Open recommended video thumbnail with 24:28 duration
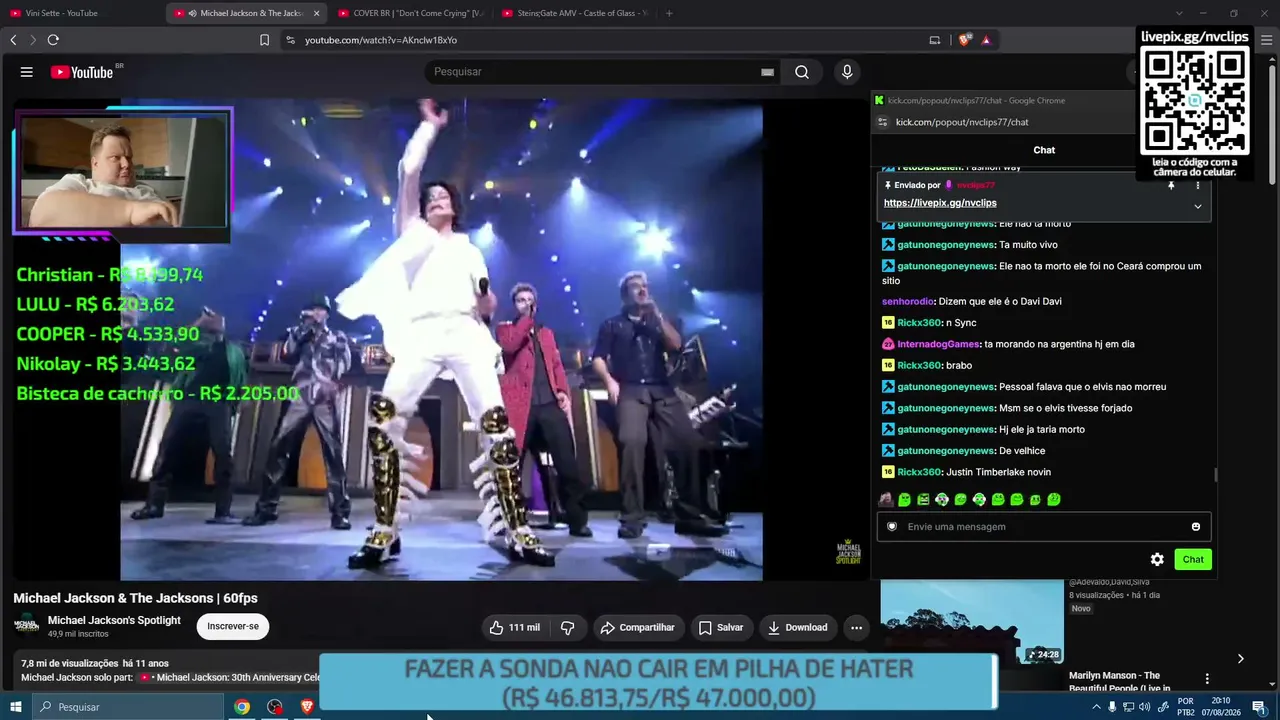This screenshot has height=720, width=1280. point(972,622)
